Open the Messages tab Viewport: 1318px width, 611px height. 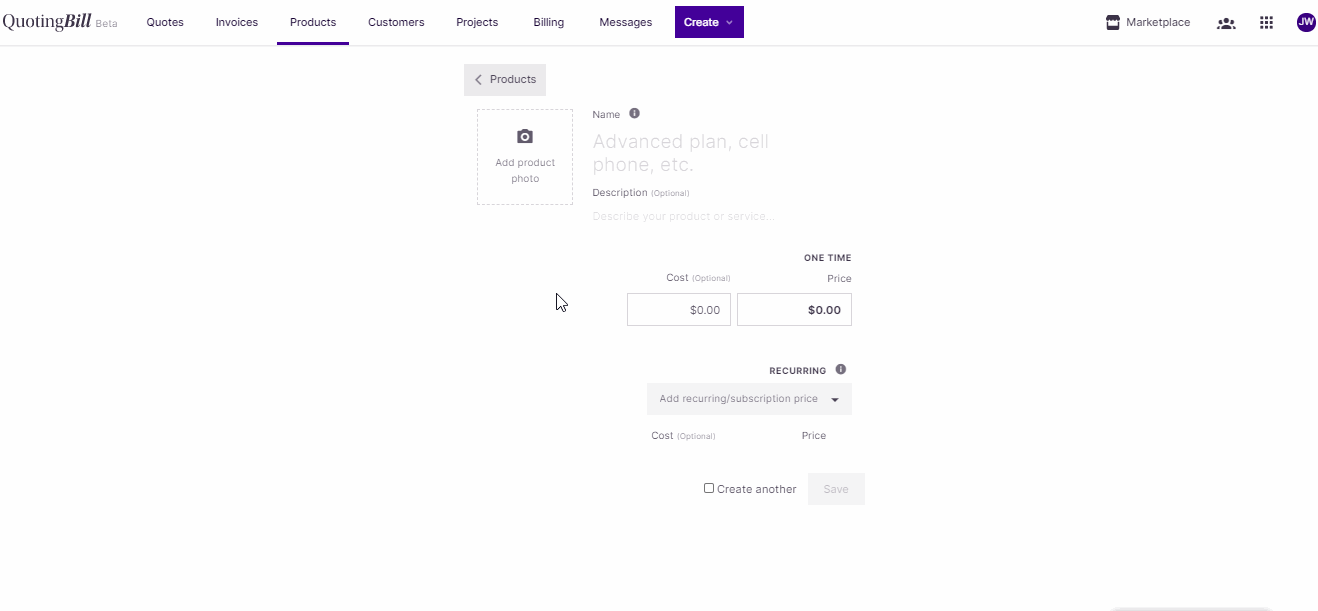pyautogui.click(x=626, y=22)
